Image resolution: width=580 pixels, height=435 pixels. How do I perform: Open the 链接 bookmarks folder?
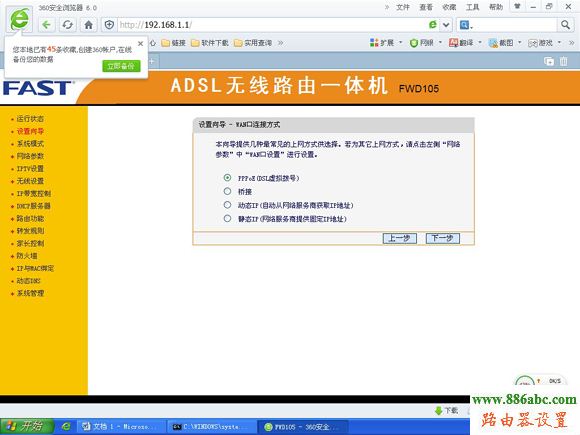[173, 43]
